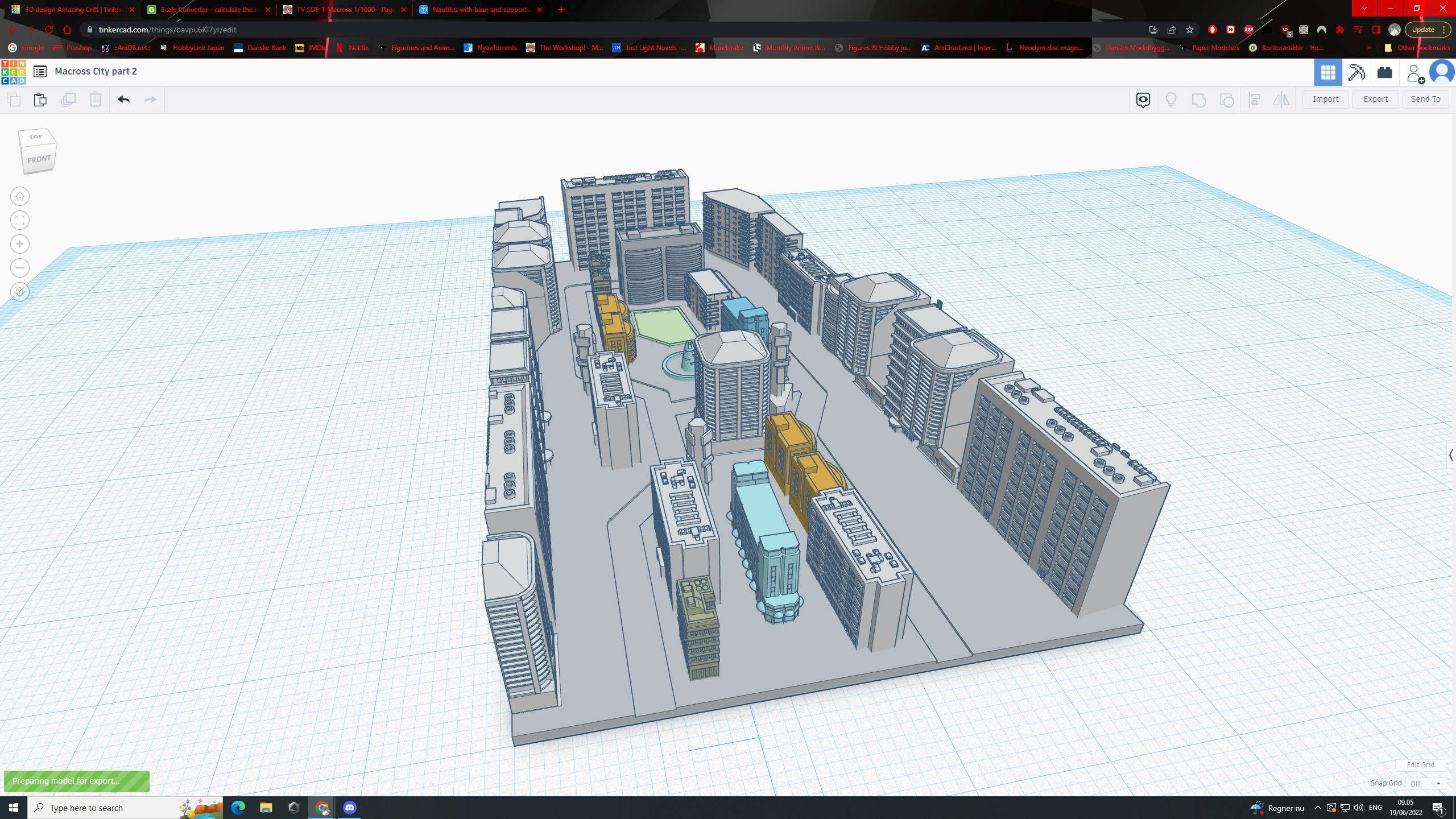The height and width of the screenshot is (819, 1456).
Task: Click the Paste tool icon
Action: pyautogui.click(x=40, y=100)
